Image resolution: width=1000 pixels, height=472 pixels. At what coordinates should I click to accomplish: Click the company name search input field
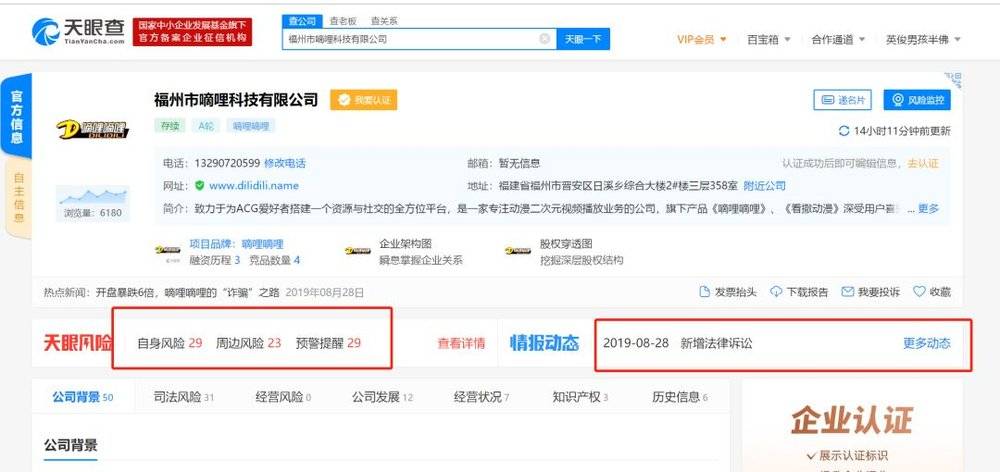[x=411, y=39]
